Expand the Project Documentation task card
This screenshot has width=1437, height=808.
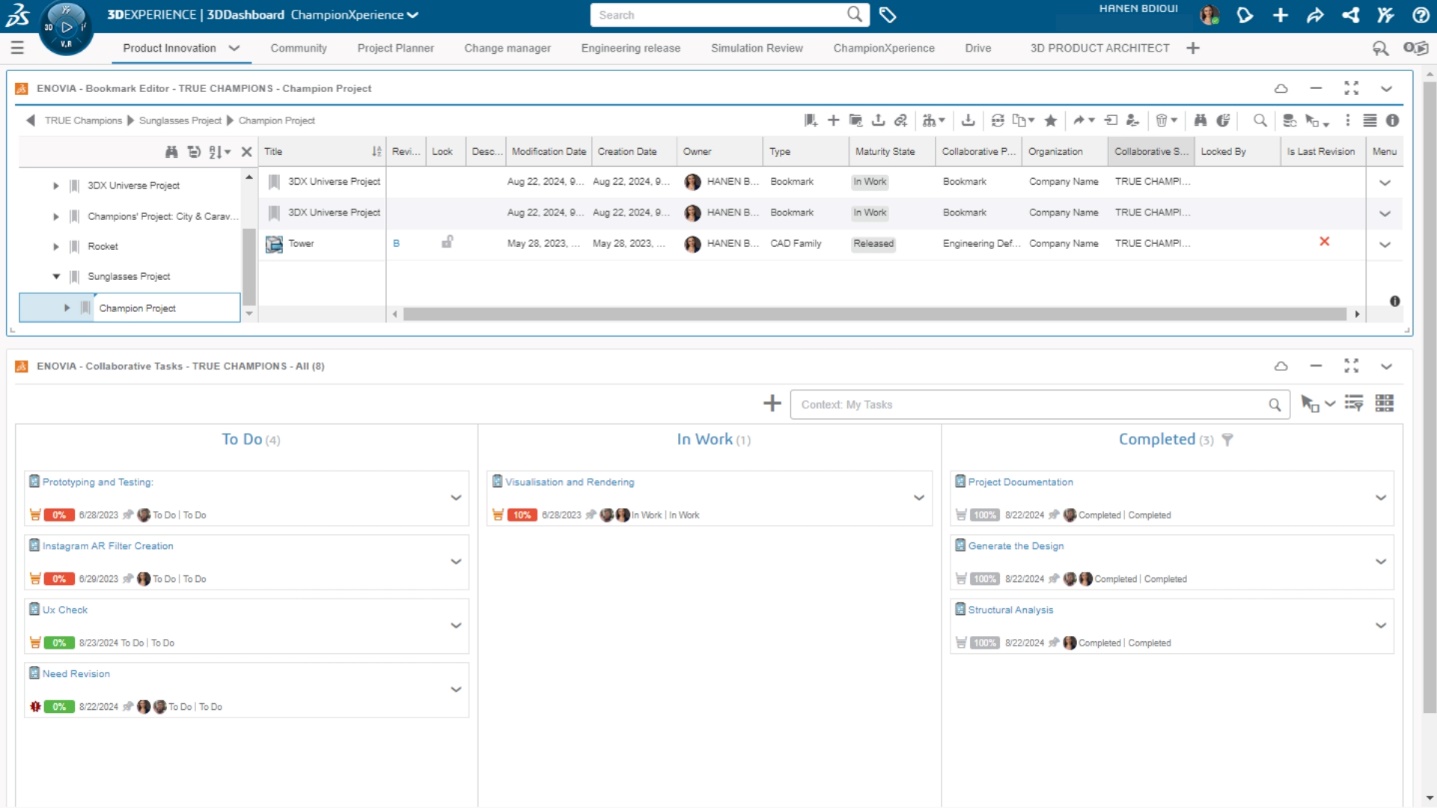point(1381,498)
